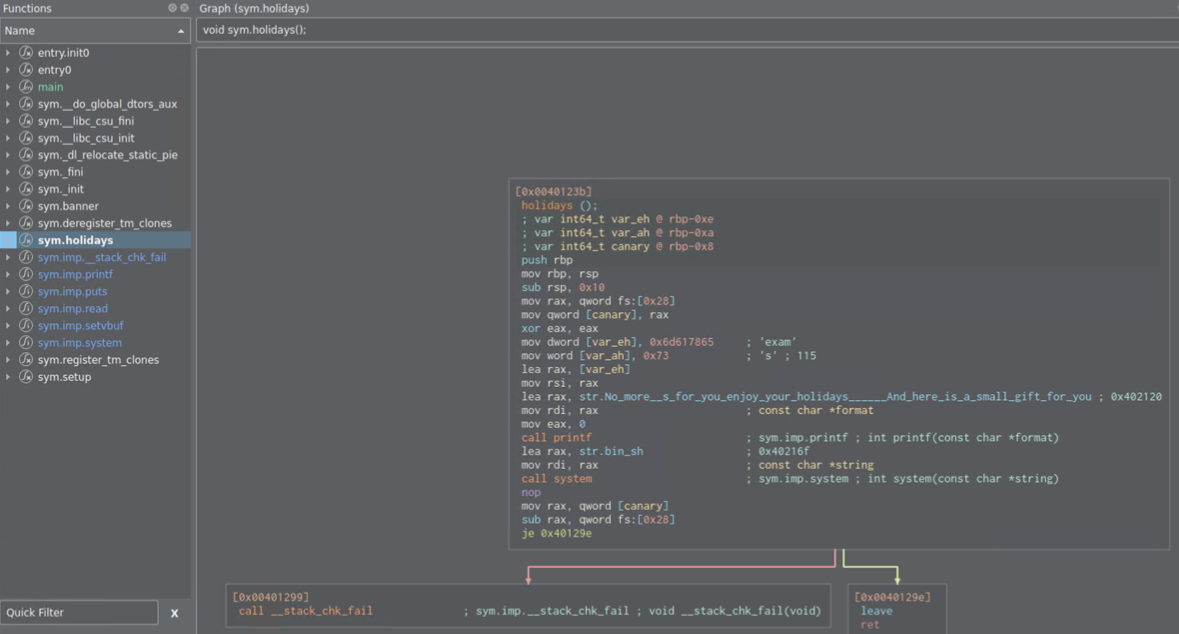Click the function icon beside main
This screenshot has height=634, width=1179.
26,87
